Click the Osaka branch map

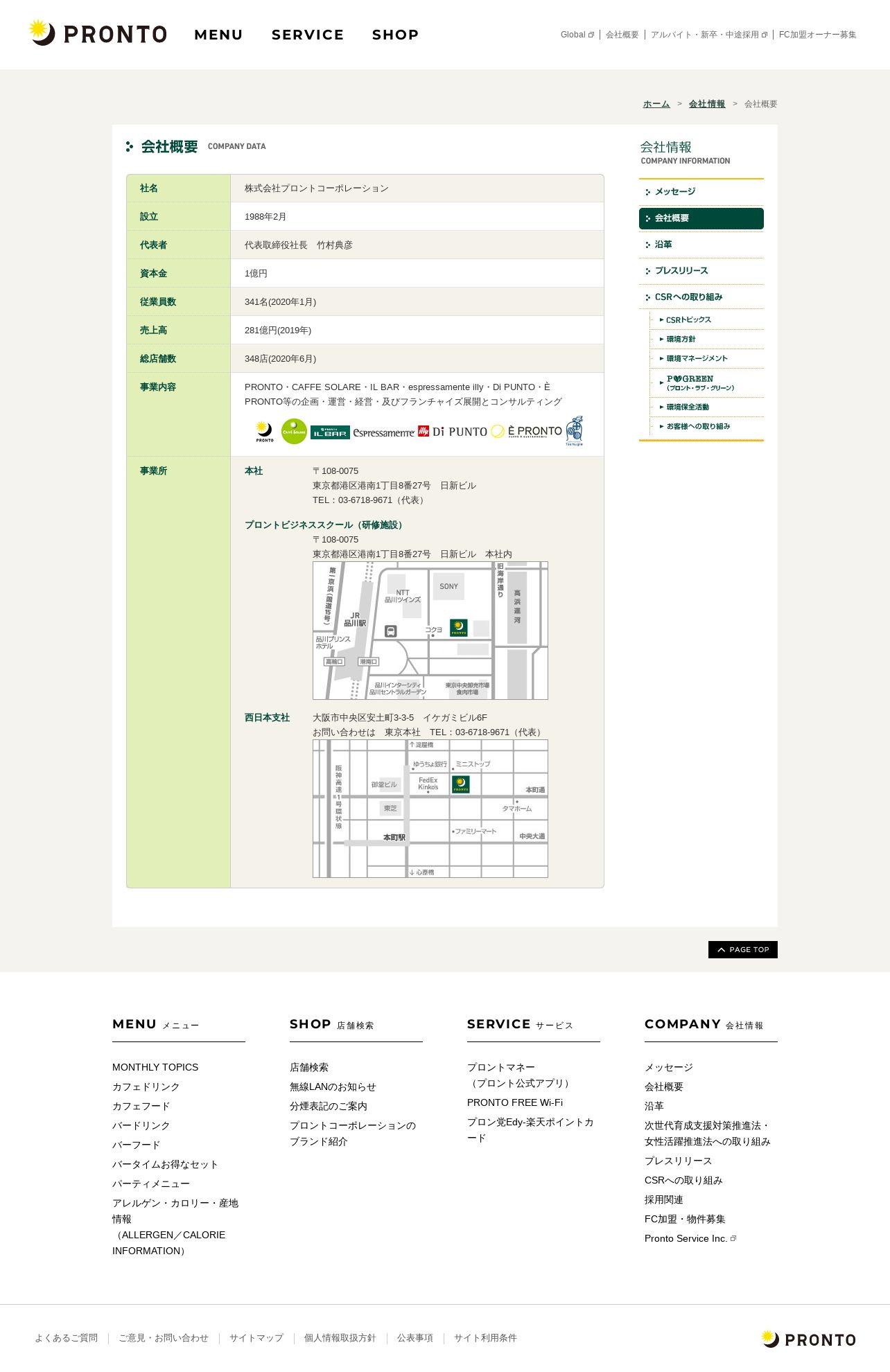click(x=430, y=809)
